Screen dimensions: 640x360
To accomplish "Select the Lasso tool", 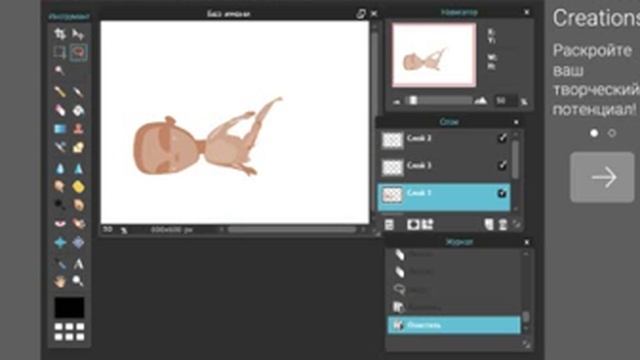I will (x=78, y=52).
